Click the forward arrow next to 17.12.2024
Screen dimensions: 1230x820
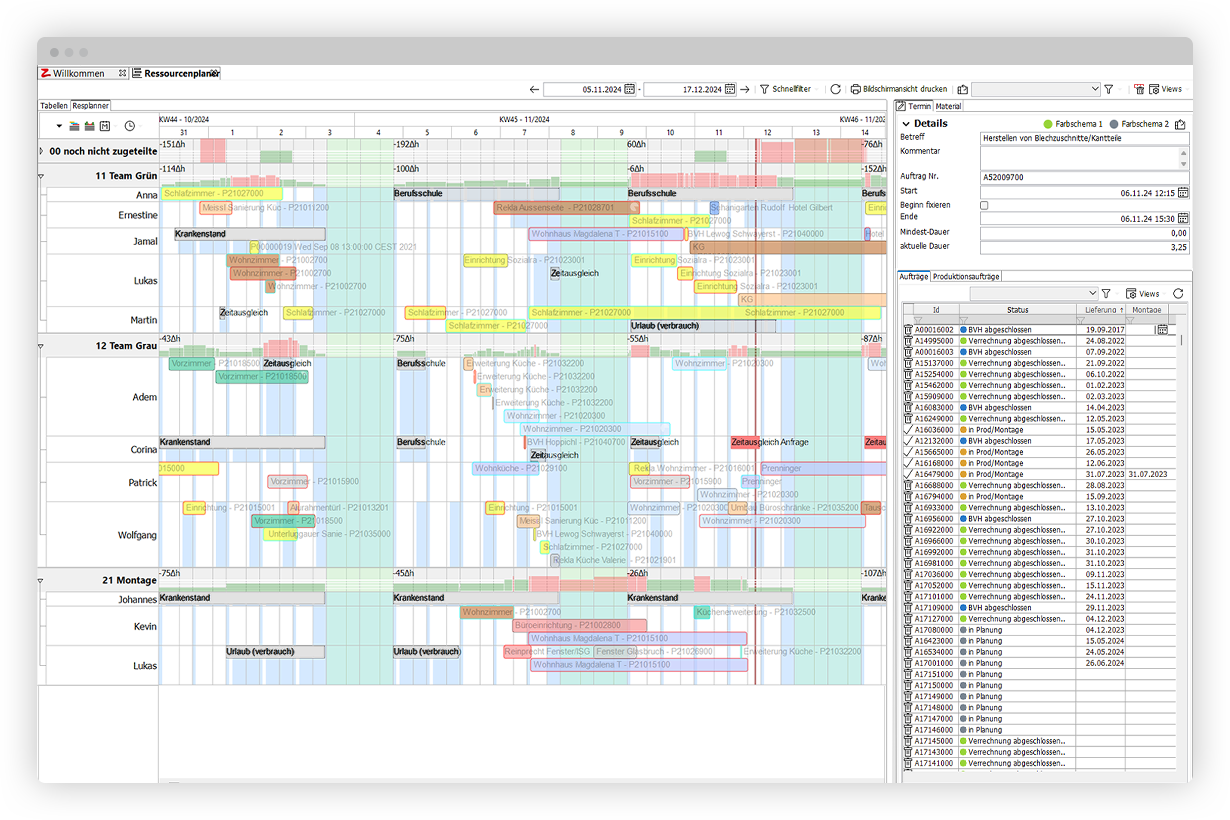743,89
